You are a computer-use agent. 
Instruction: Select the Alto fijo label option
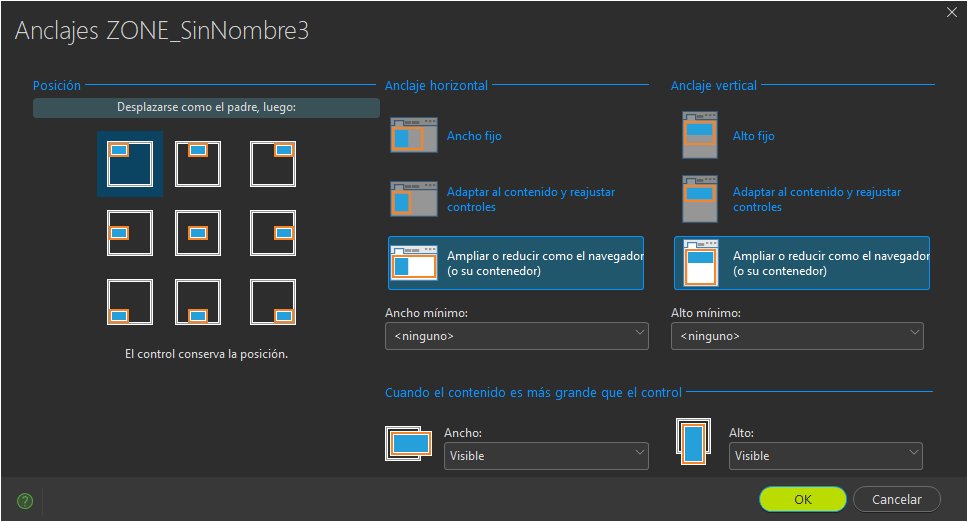(753, 136)
